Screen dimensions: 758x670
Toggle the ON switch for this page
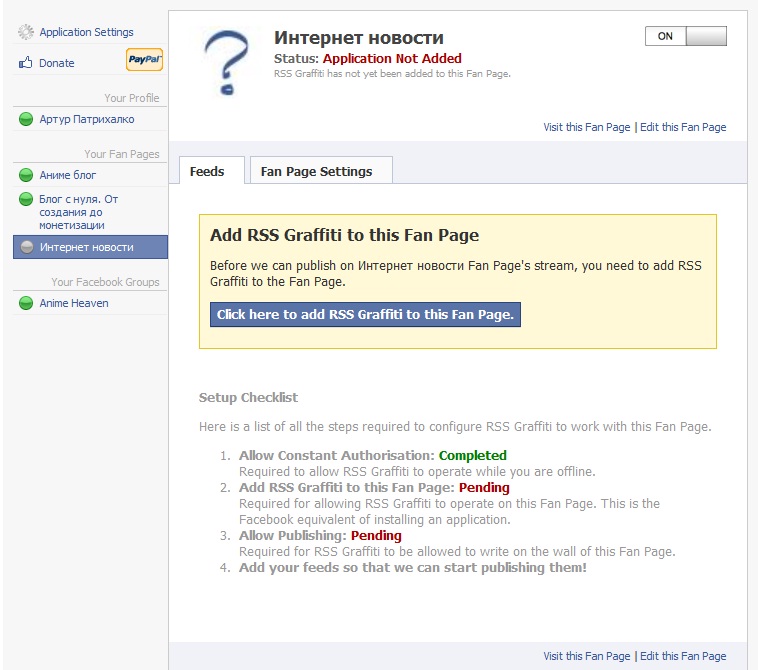point(686,36)
